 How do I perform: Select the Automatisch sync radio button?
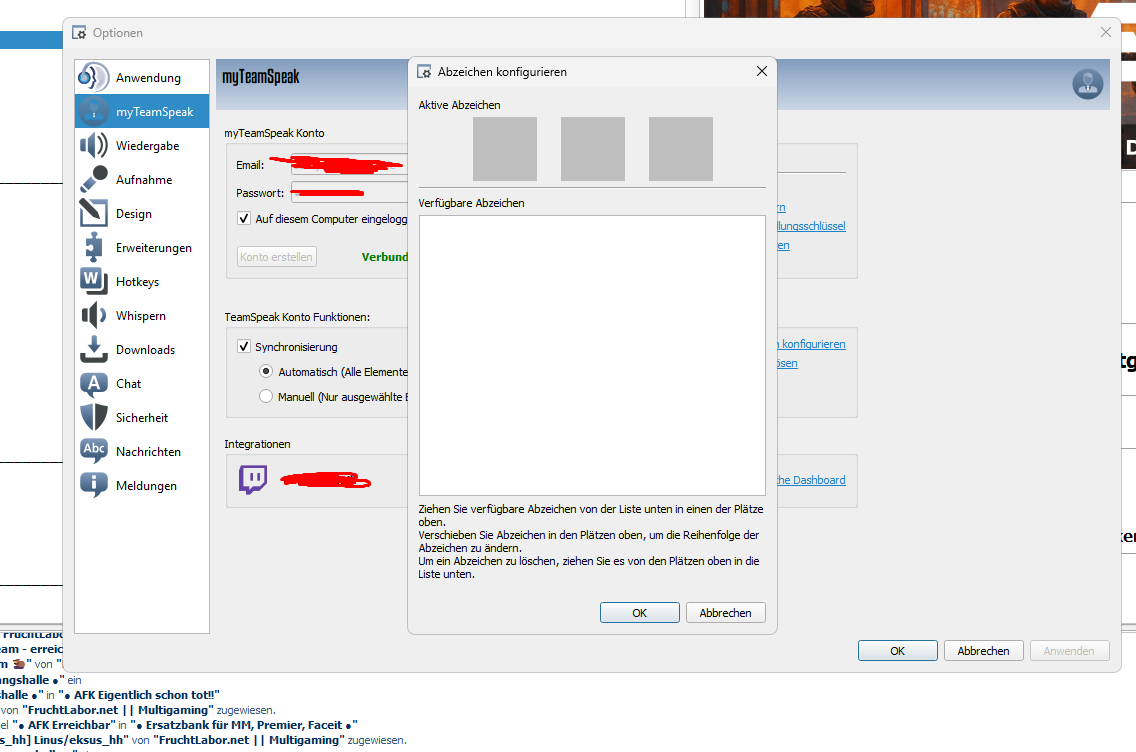click(x=266, y=371)
